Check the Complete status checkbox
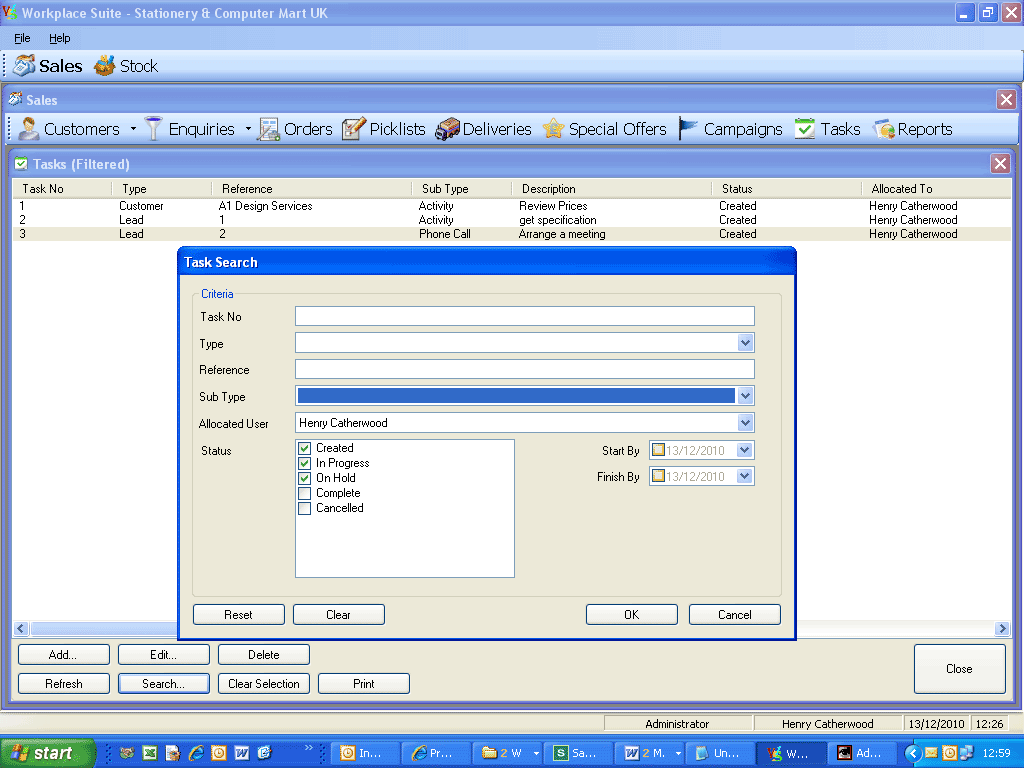The width and height of the screenshot is (1024, 768). (304, 493)
